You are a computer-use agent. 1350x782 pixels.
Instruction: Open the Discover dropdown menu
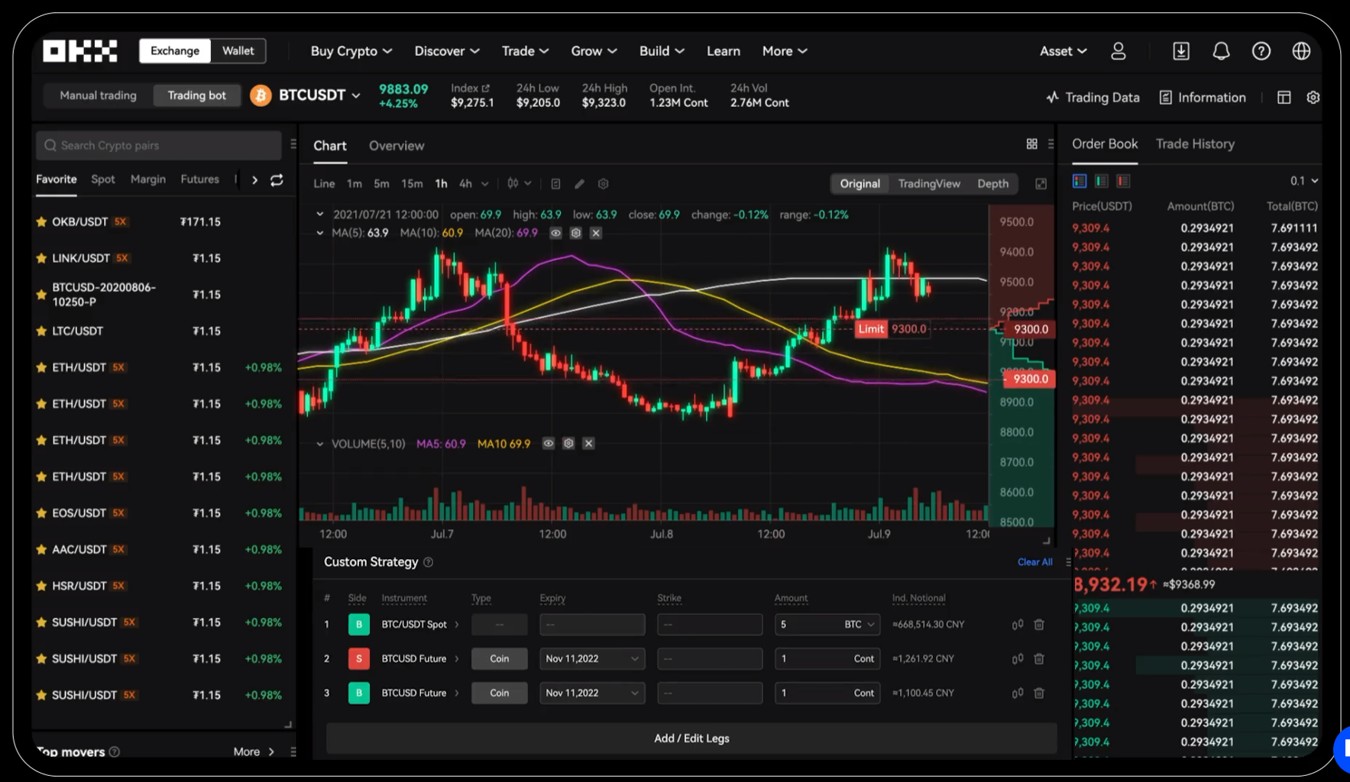pos(447,51)
